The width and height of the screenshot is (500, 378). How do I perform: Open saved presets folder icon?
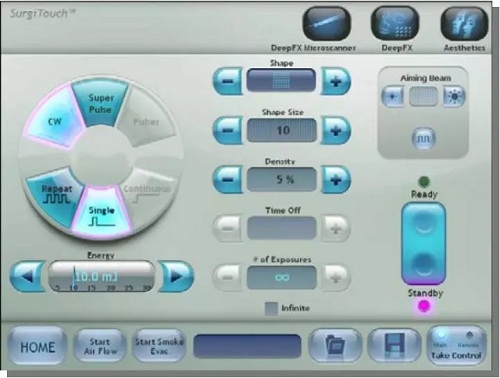point(334,345)
